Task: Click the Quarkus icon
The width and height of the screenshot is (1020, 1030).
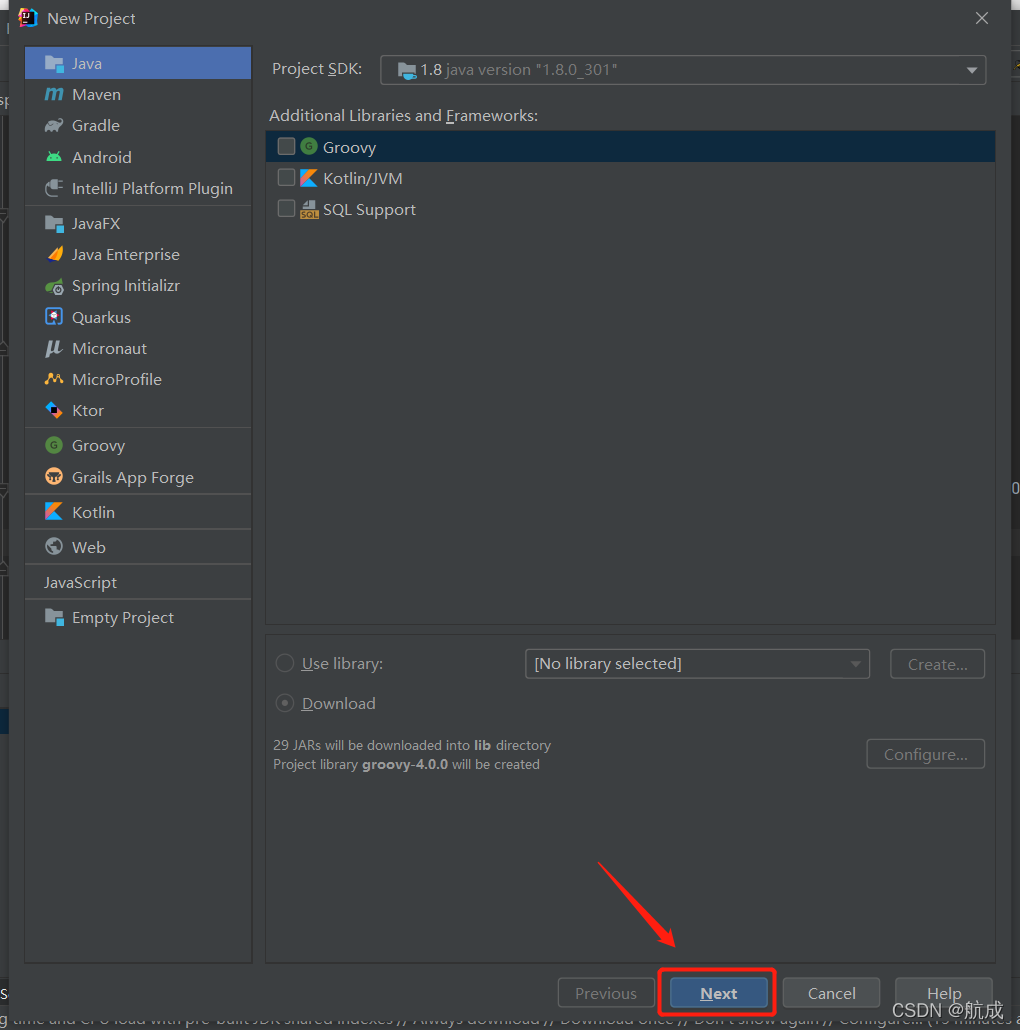Action: tap(54, 317)
